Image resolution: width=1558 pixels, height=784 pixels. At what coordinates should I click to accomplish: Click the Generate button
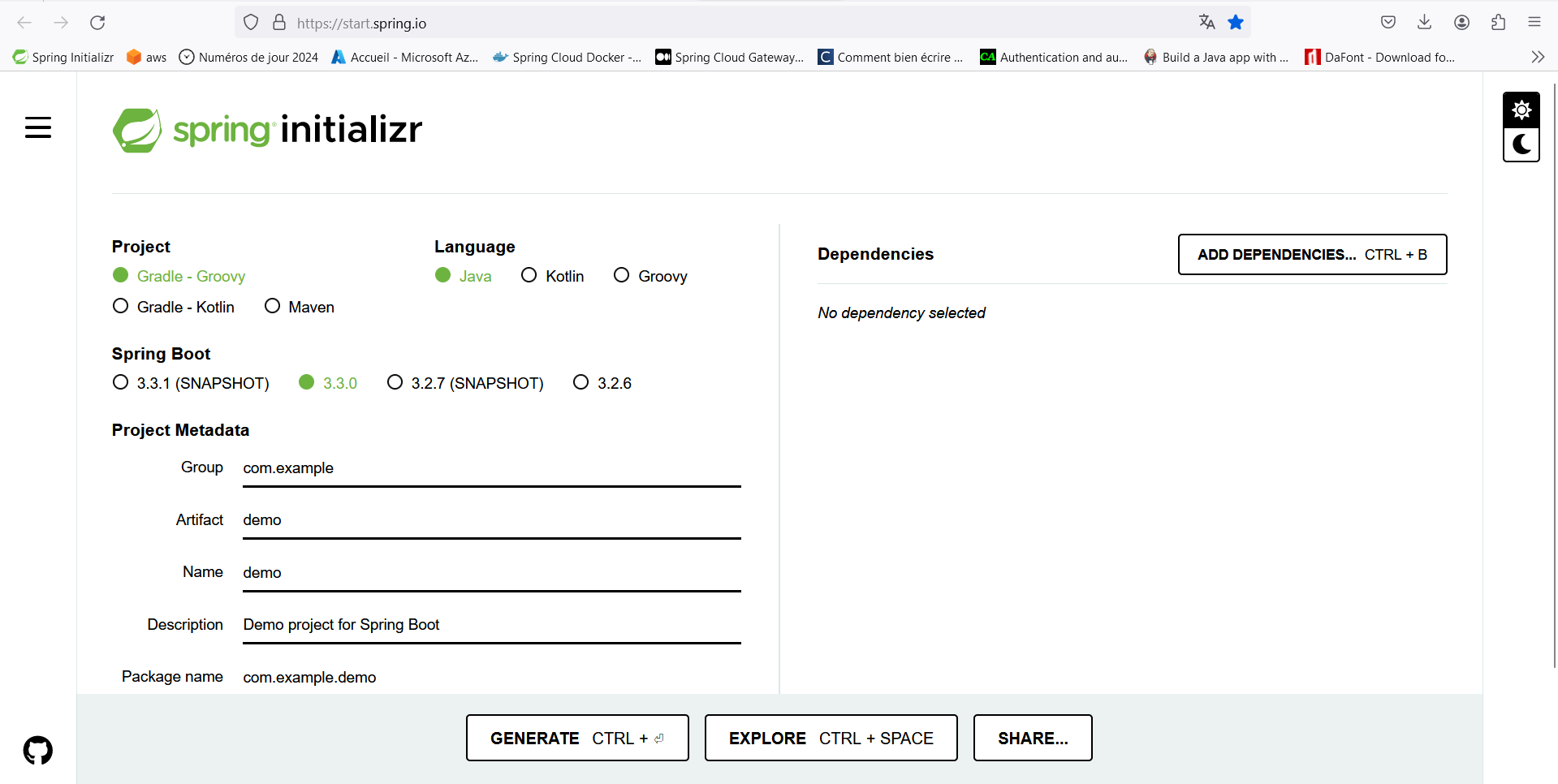577,739
